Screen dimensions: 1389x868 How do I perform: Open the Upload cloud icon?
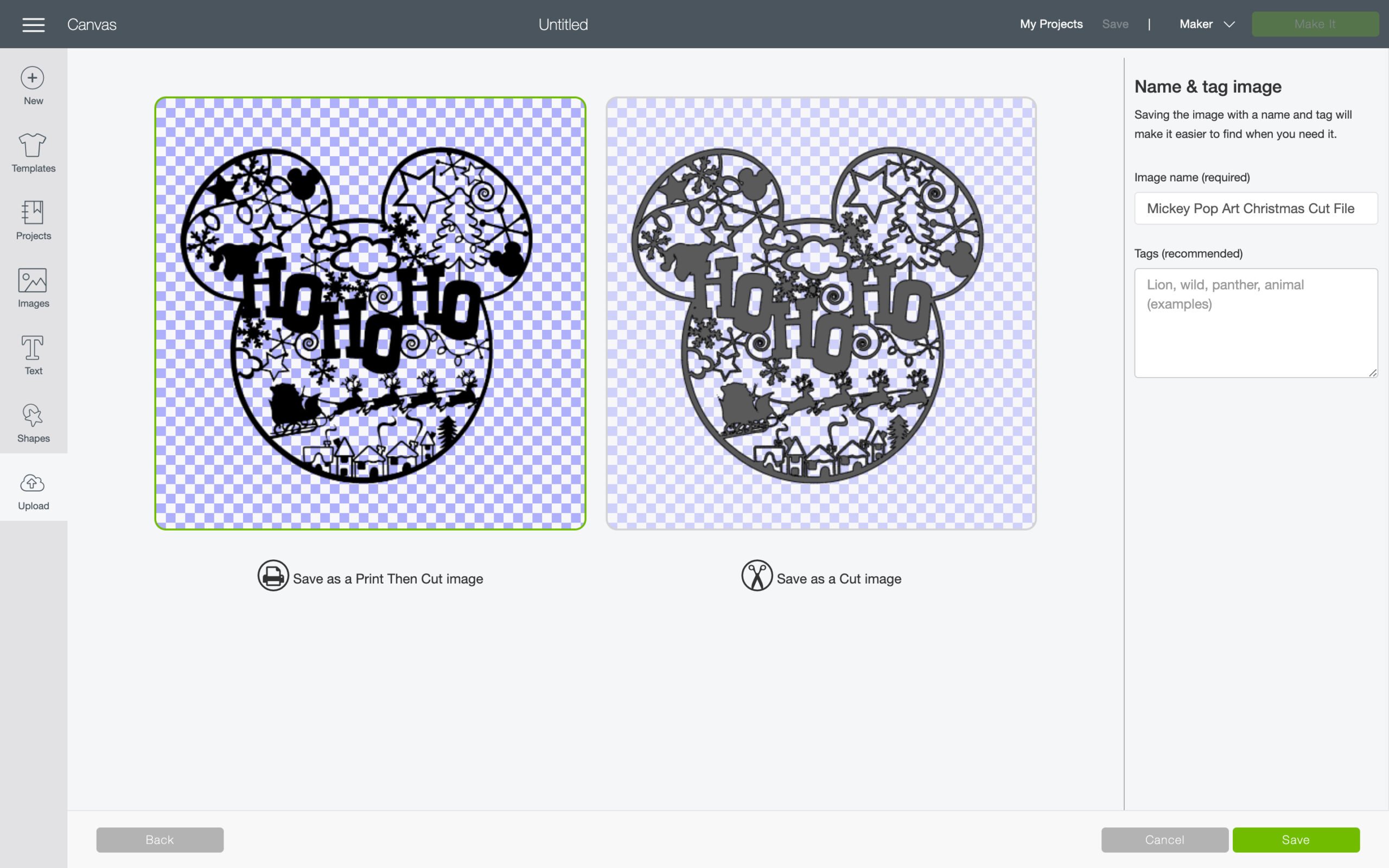(33, 483)
